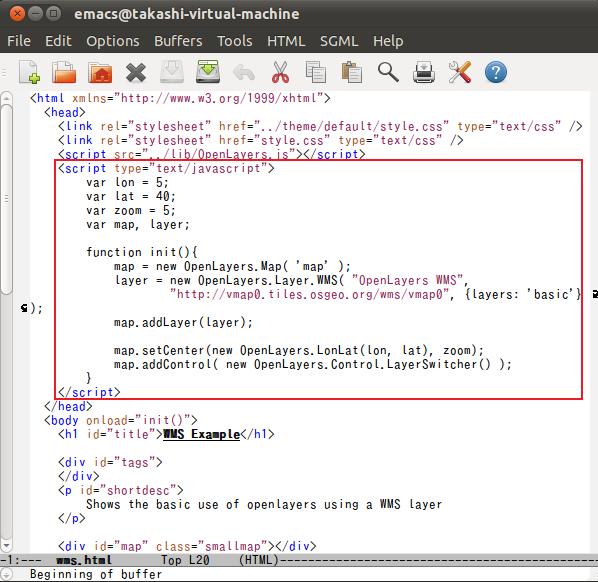Image resolution: width=598 pixels, height=582 pixels.
Task: Click the '<div id="tags">' line
Action: pos(110,462)
